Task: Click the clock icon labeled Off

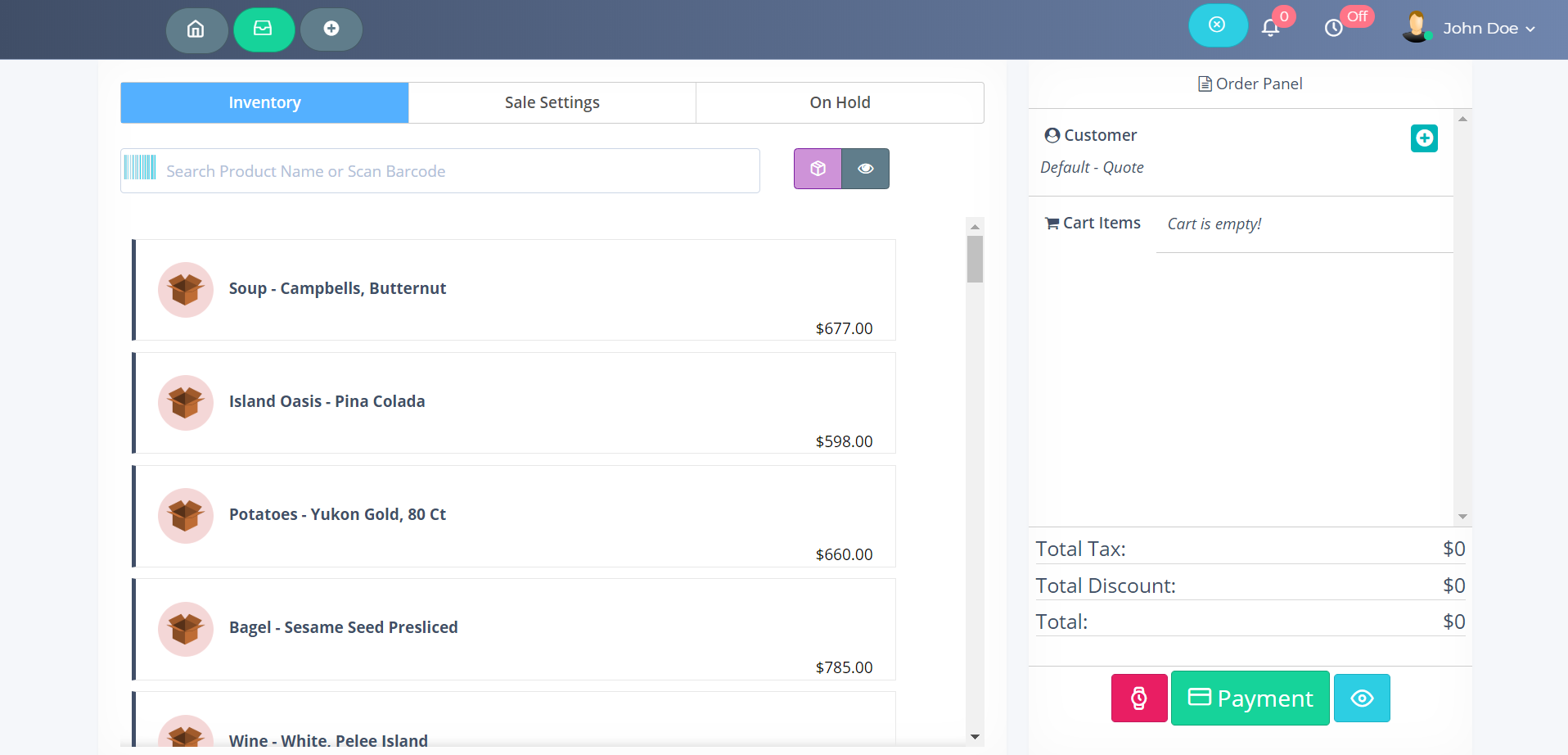Action: coord(1334,28)
